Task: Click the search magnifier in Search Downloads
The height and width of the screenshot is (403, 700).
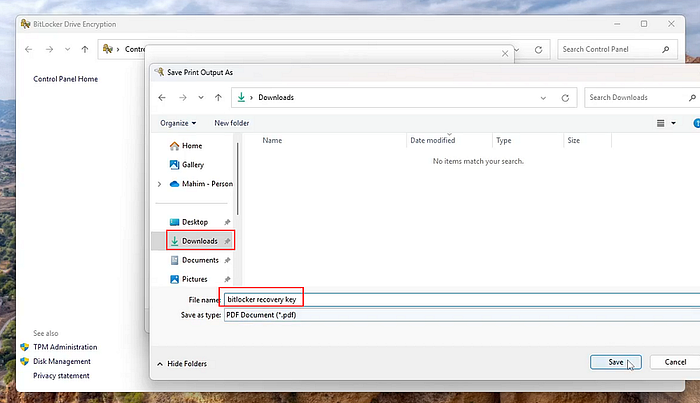Action: click(x=692, y=97)
